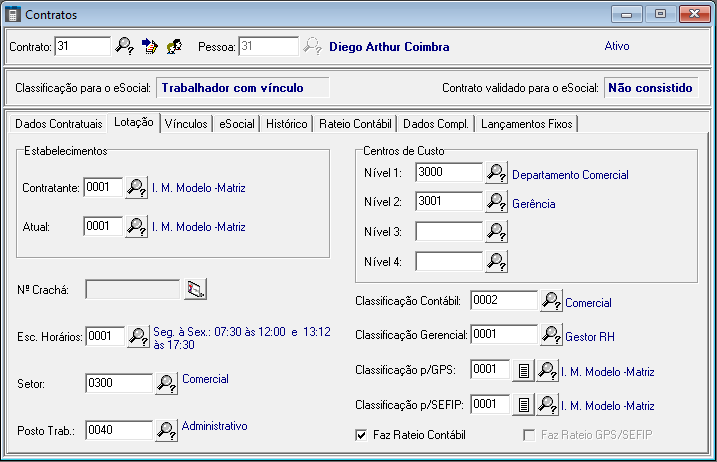This screenshot has height=462, width=717.
Task: Search cost center Nível 1
Action: pyautogui.click(x=496, y=173)
